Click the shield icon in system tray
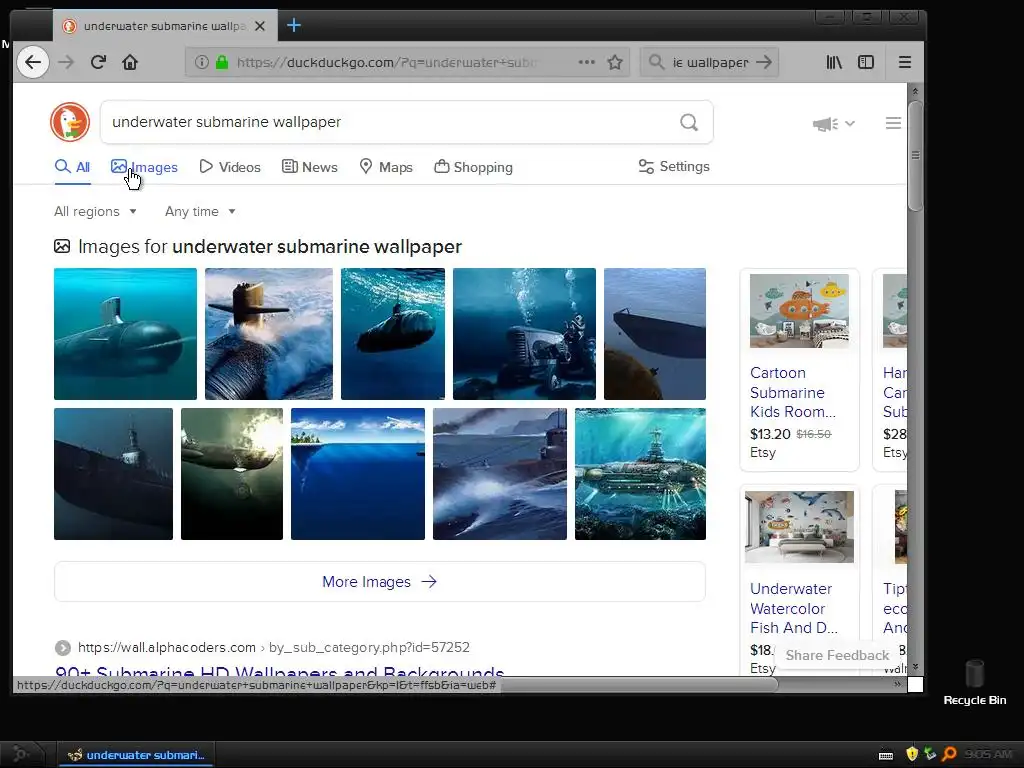Viewport: 1024px width, 768px height. (912, 754)
